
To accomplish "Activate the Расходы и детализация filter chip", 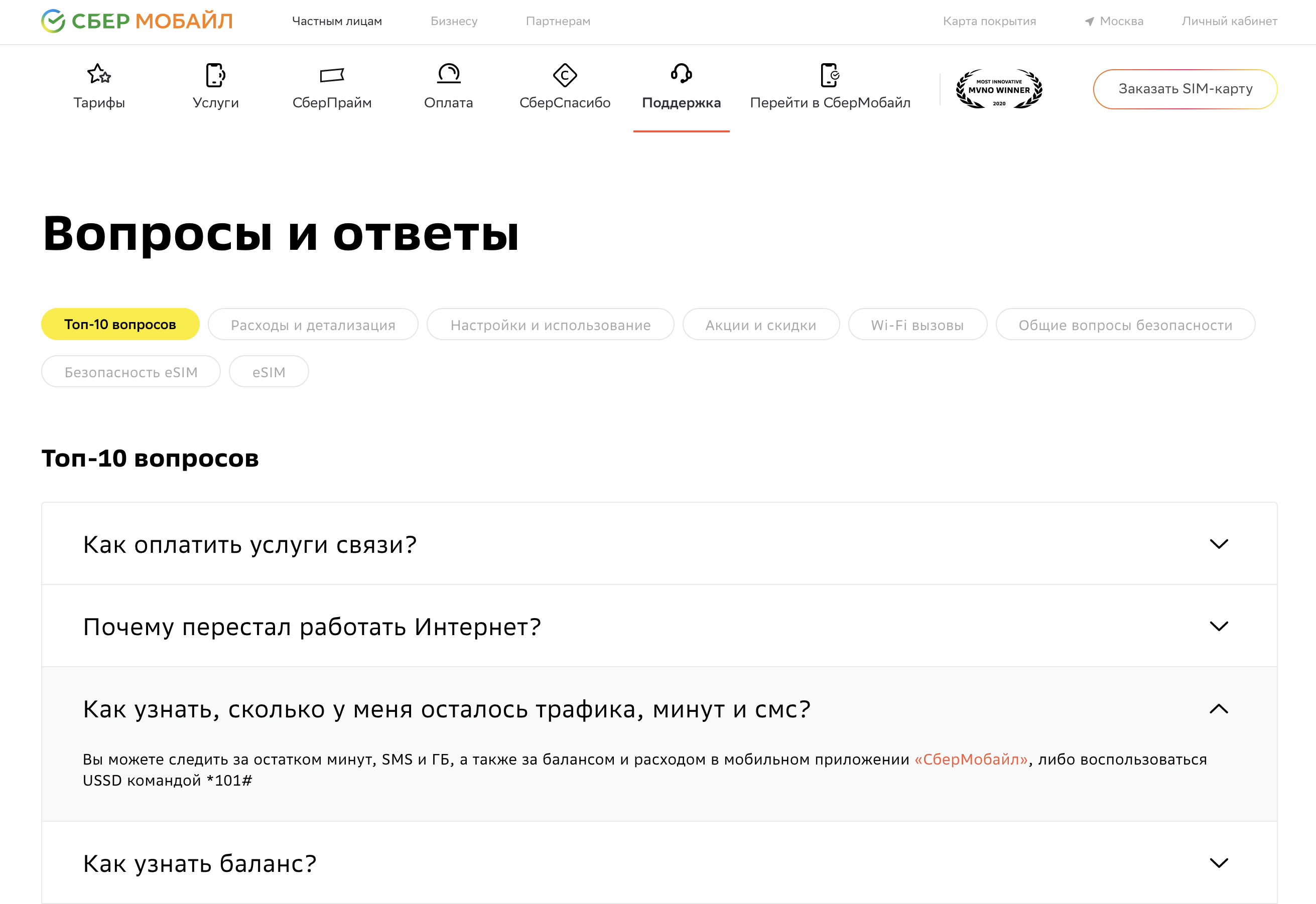I will [x=312, y=324].
